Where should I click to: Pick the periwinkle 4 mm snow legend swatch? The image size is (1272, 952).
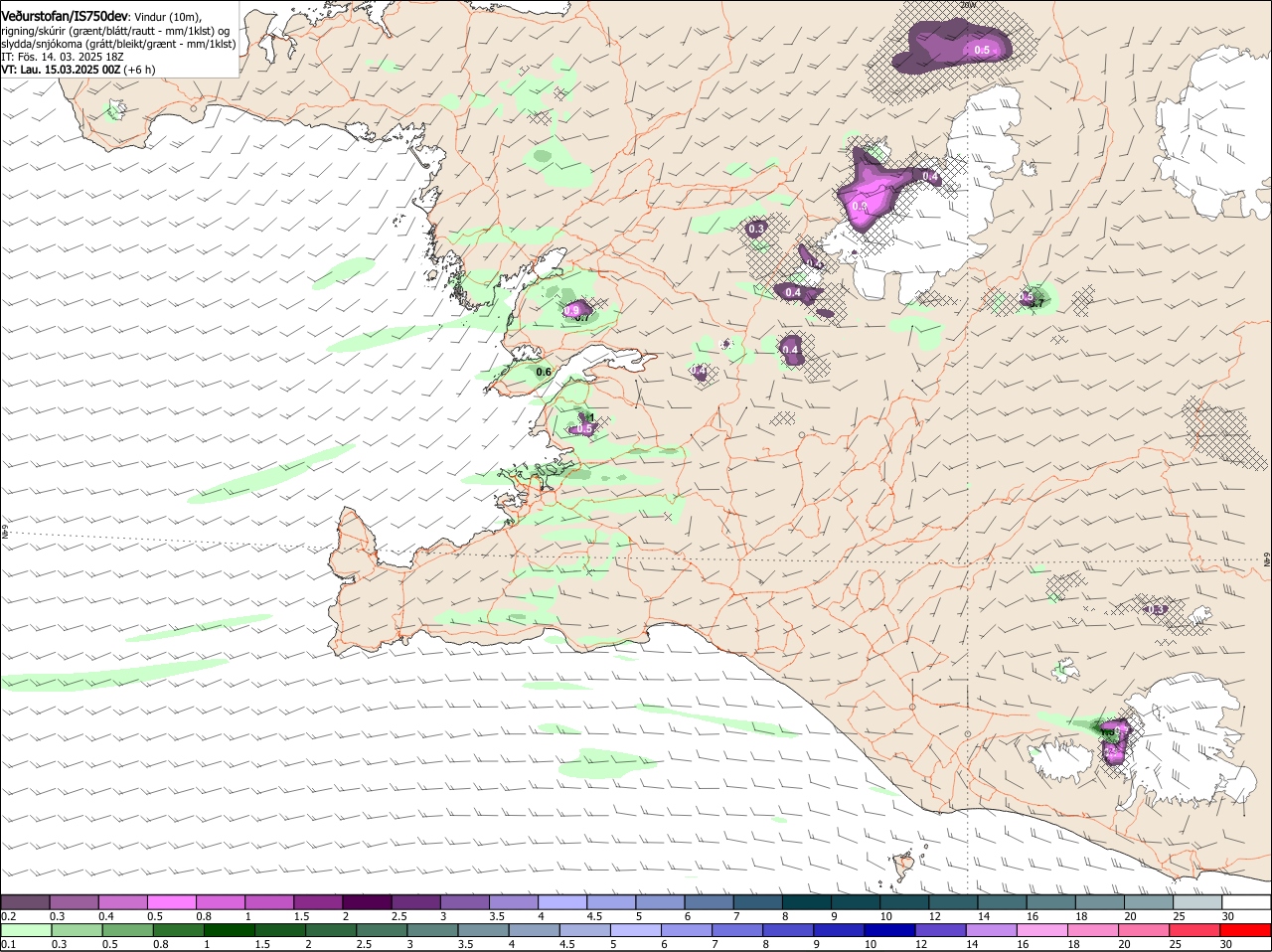pyautogui.click(x=561, y=902)
